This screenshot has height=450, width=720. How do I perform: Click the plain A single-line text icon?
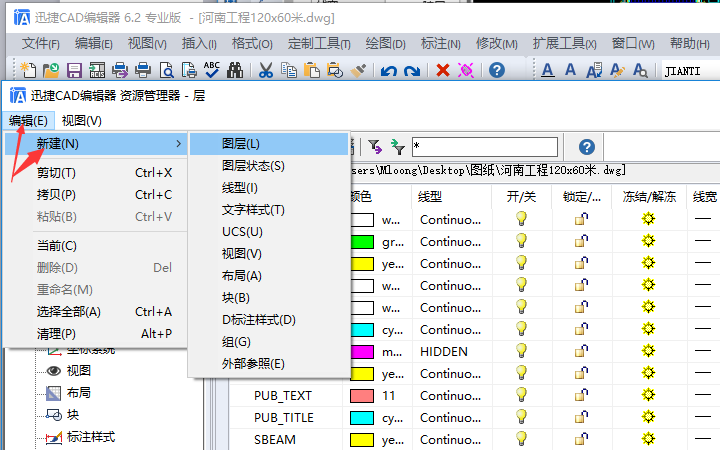tap(570, 70)
